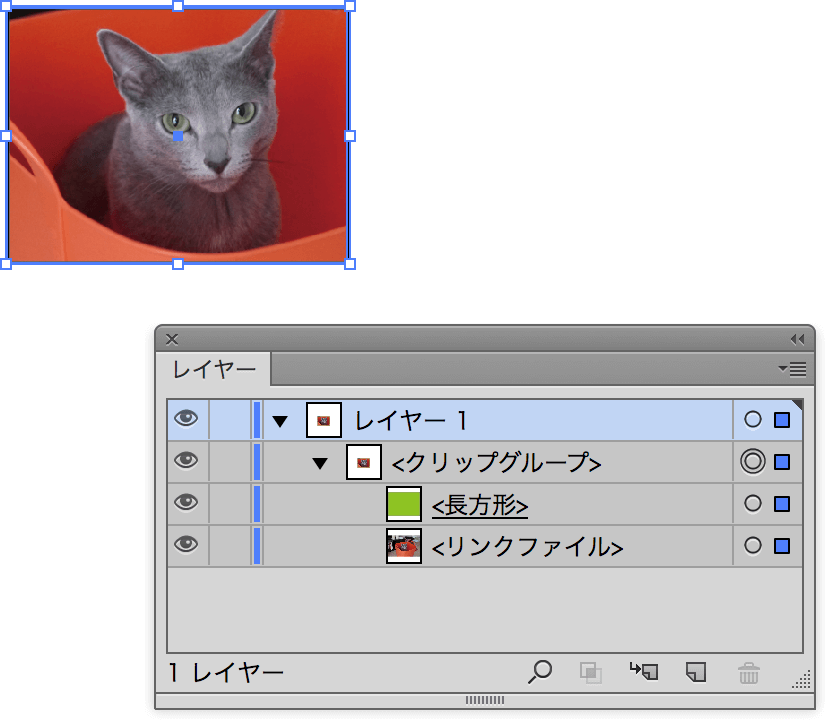This screenshot has width=826, height=720.
Task: Click the '1 レイヤー' status text
Action: tap(226, 673)
